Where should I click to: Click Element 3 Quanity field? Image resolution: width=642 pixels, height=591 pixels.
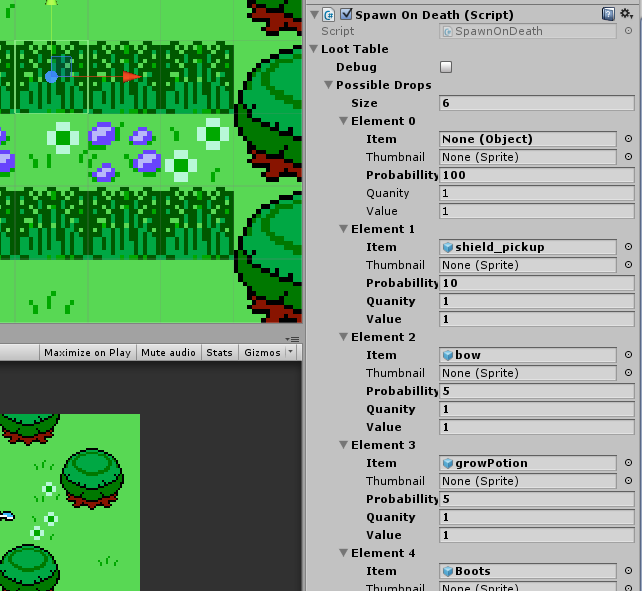pyautogui.click(x=537, y=517)
